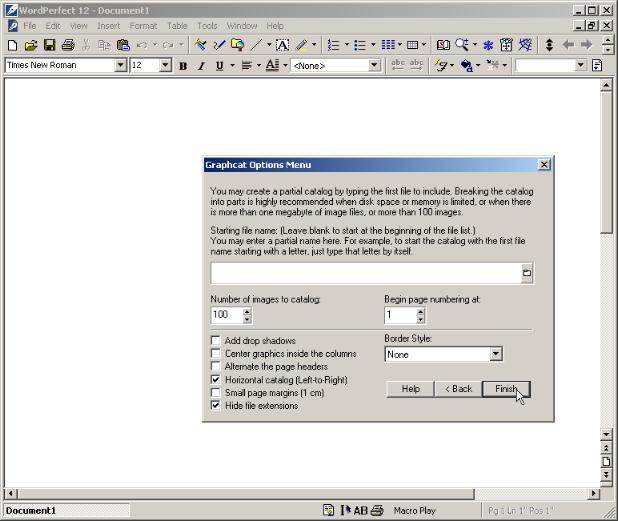The width and height of the screenshot is (618, 521).
Task: Open the Numbering options arrow
Action: pyautogui.click(x=346, y=45)
